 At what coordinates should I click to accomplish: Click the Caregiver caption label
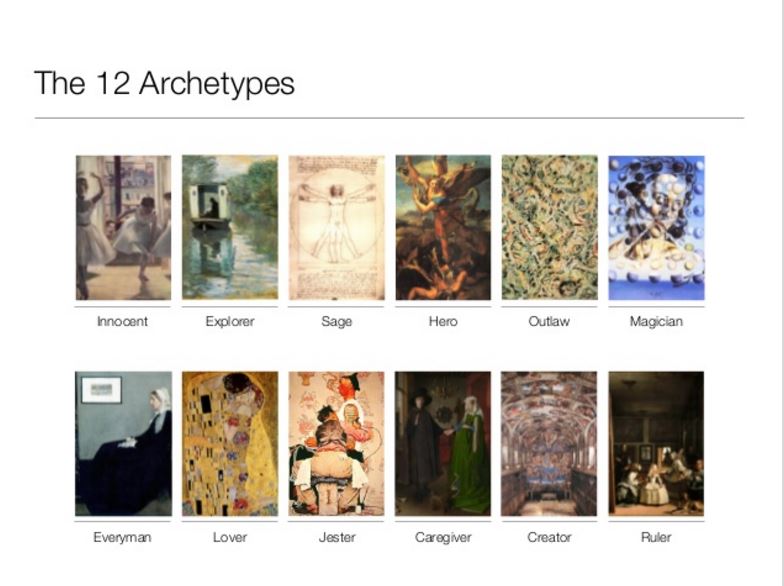pyautogui.click(x=443, y=538)
